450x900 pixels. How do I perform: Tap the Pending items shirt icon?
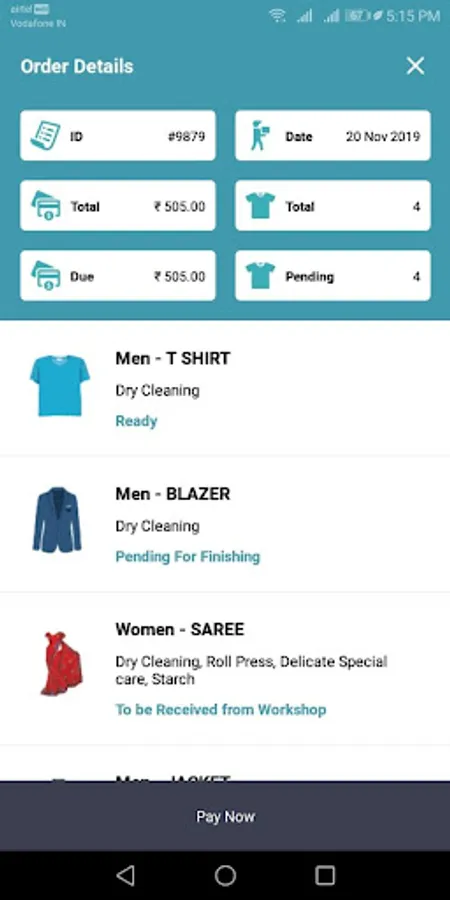pos(261,276)
